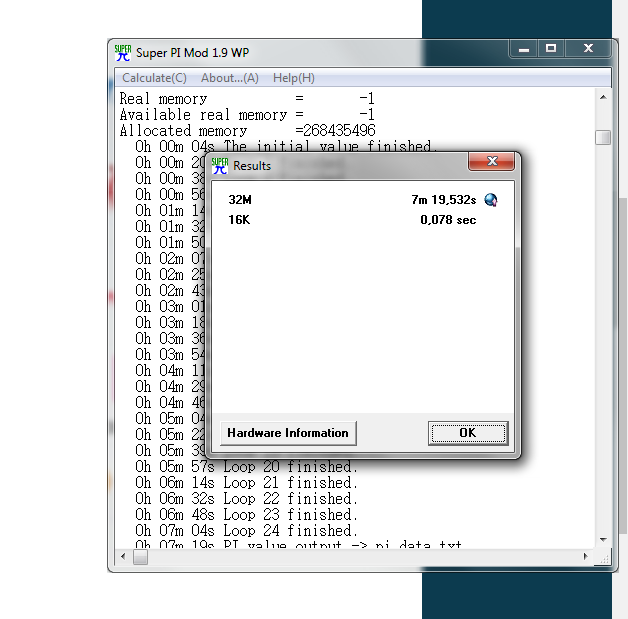The height and width of the screenshot is (619, 628).
Task: Click the 'Loop 21 finished.' log line
Action: pyautogui.click(x=246, y=482)
